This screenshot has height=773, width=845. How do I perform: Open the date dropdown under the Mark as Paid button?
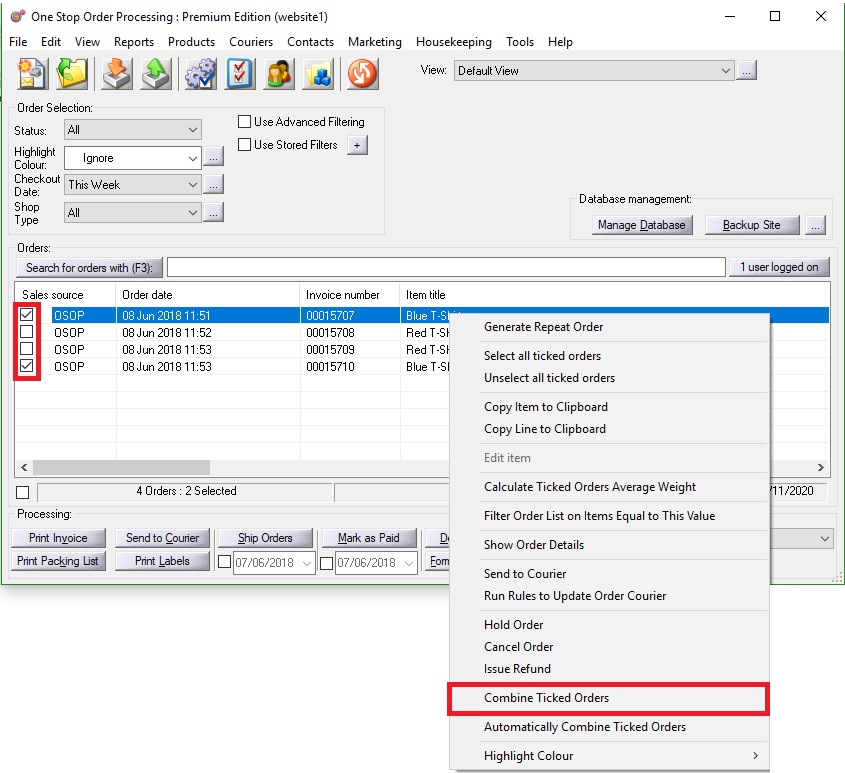point(408,563)
